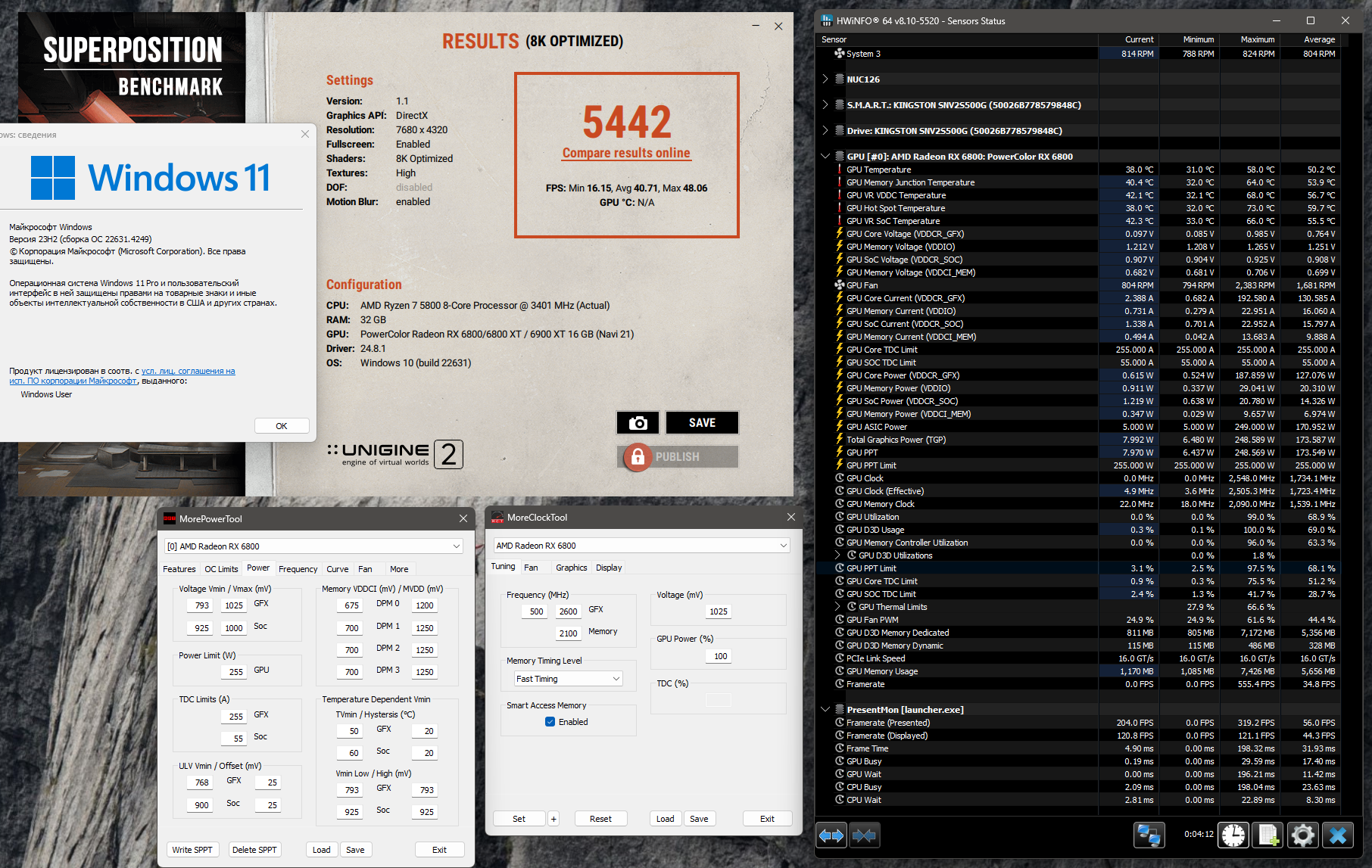
Task: Switch to the Features tab in MorePowerTool
Action: (x=179, y=569)
